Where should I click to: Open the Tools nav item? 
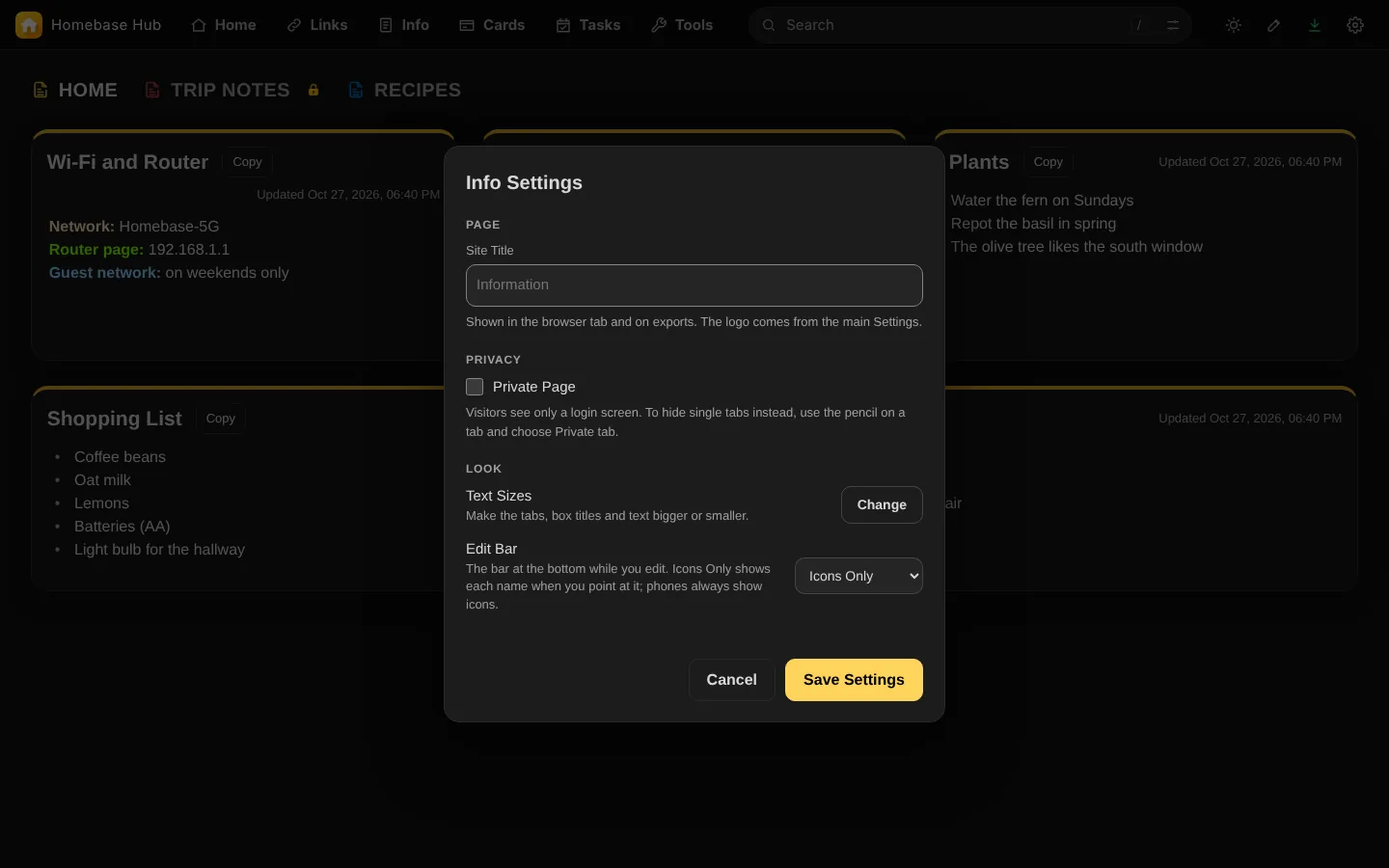[x=682, y=25]
